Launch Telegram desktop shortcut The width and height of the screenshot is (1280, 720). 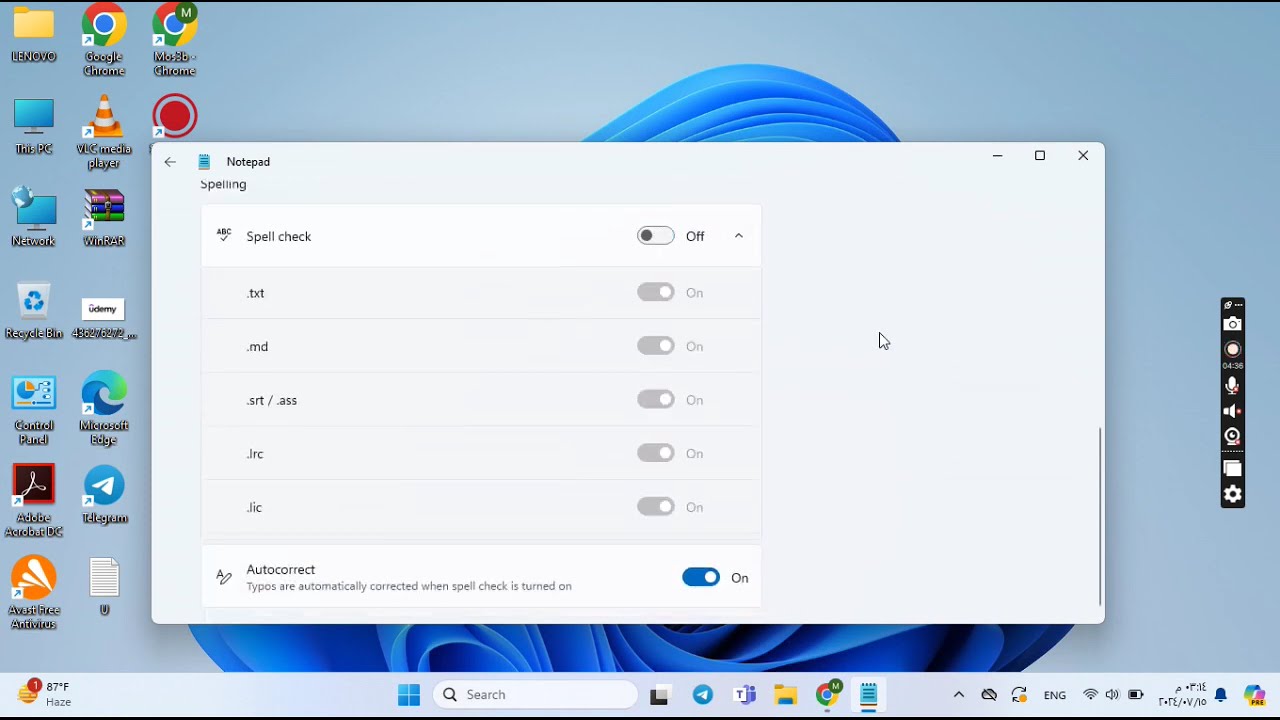pos(104,494)
